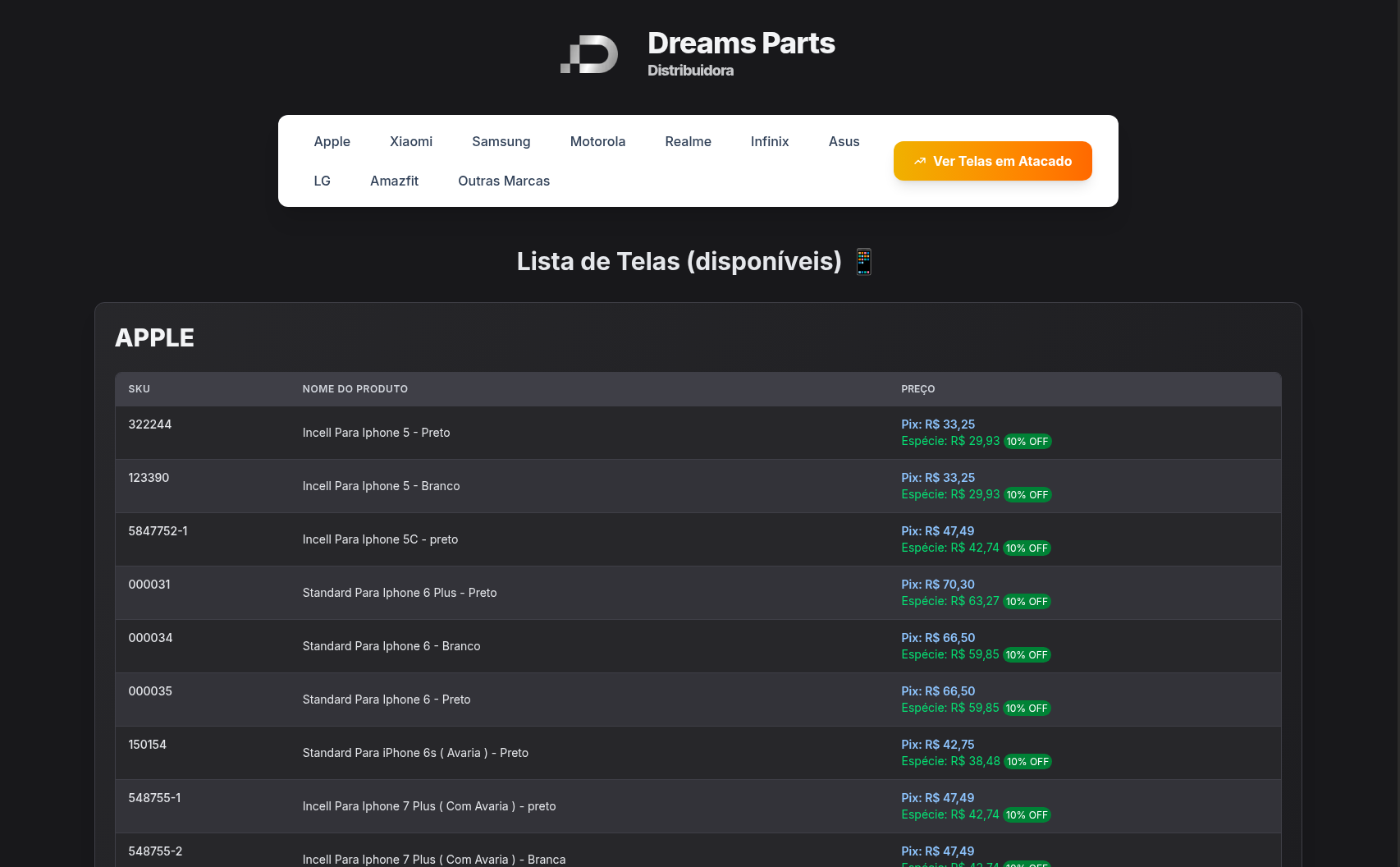Click Espécie: R$ 38,48 price
1400x867 pixels.
[x=950, y=761]
